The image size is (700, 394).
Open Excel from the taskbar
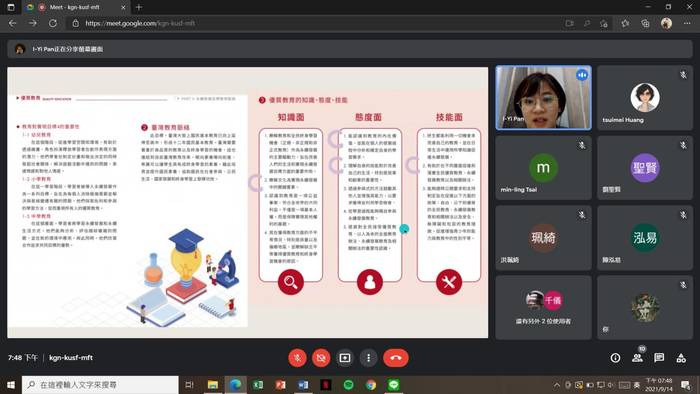click(258, 385)
